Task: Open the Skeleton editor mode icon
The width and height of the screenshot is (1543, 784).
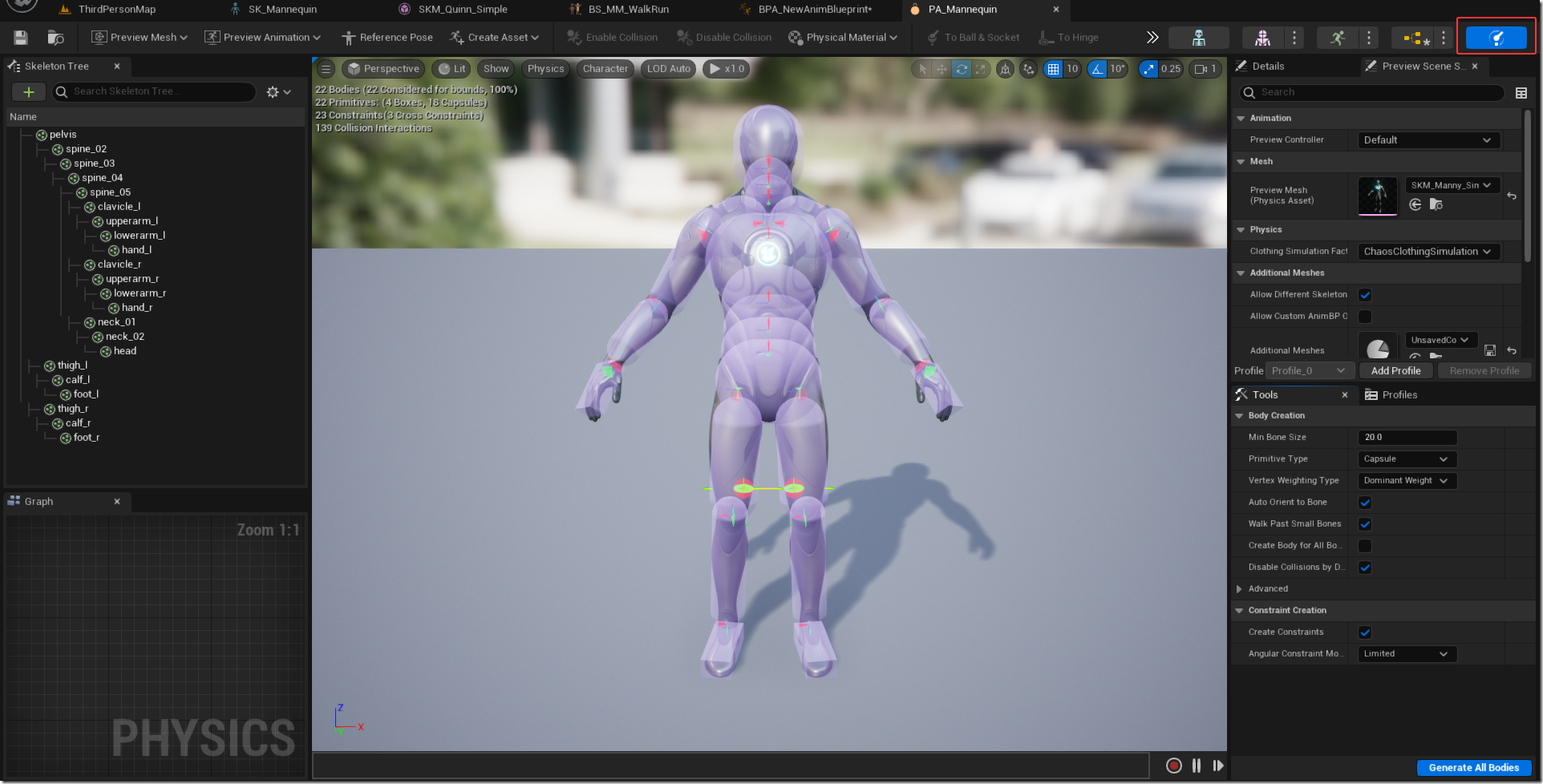Action: click(x=1198, y=38)
